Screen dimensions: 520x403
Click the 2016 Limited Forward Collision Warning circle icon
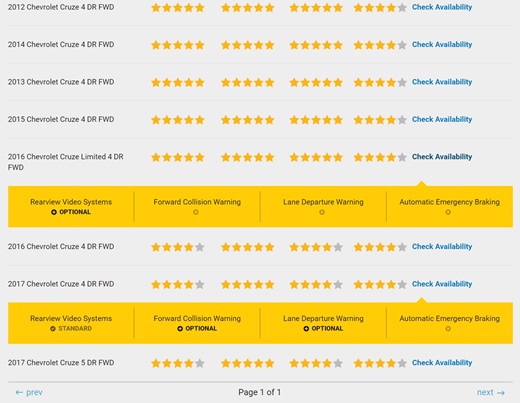click(196, 212)
